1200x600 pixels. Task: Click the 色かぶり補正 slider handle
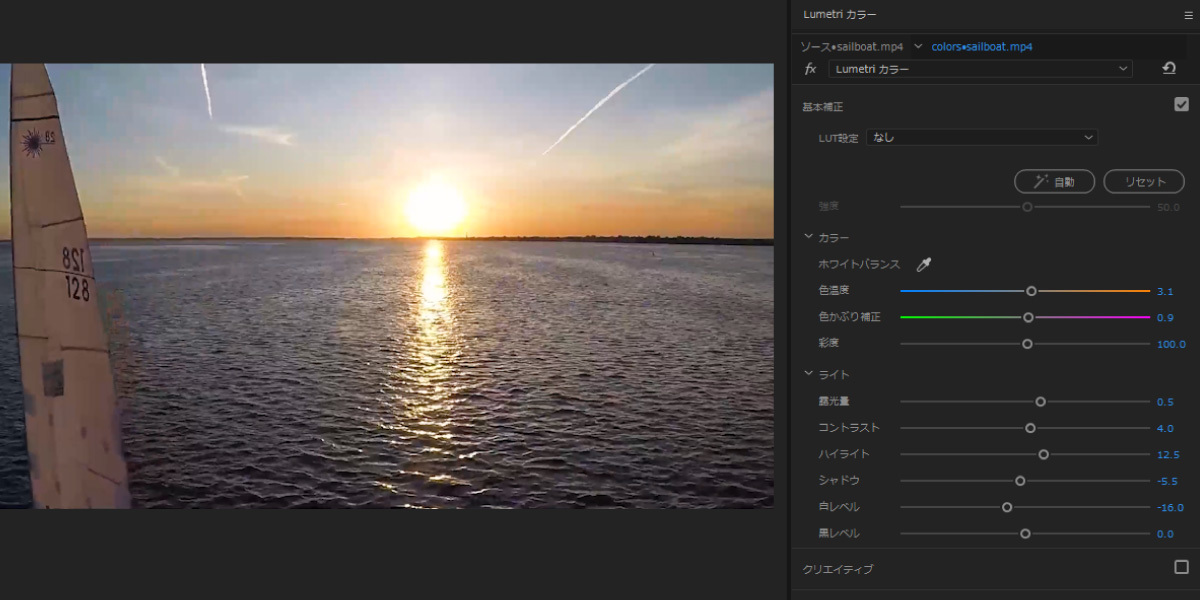[1028, 317]
